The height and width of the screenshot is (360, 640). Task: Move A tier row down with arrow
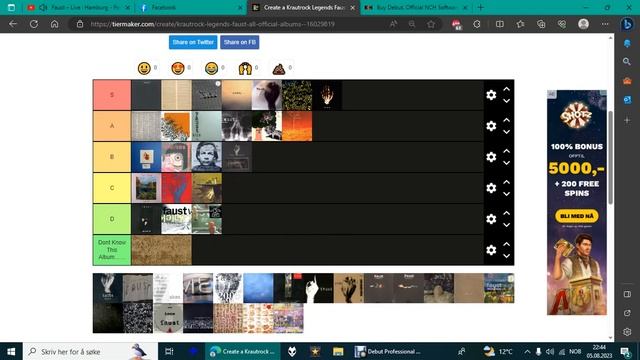(507, 132)
